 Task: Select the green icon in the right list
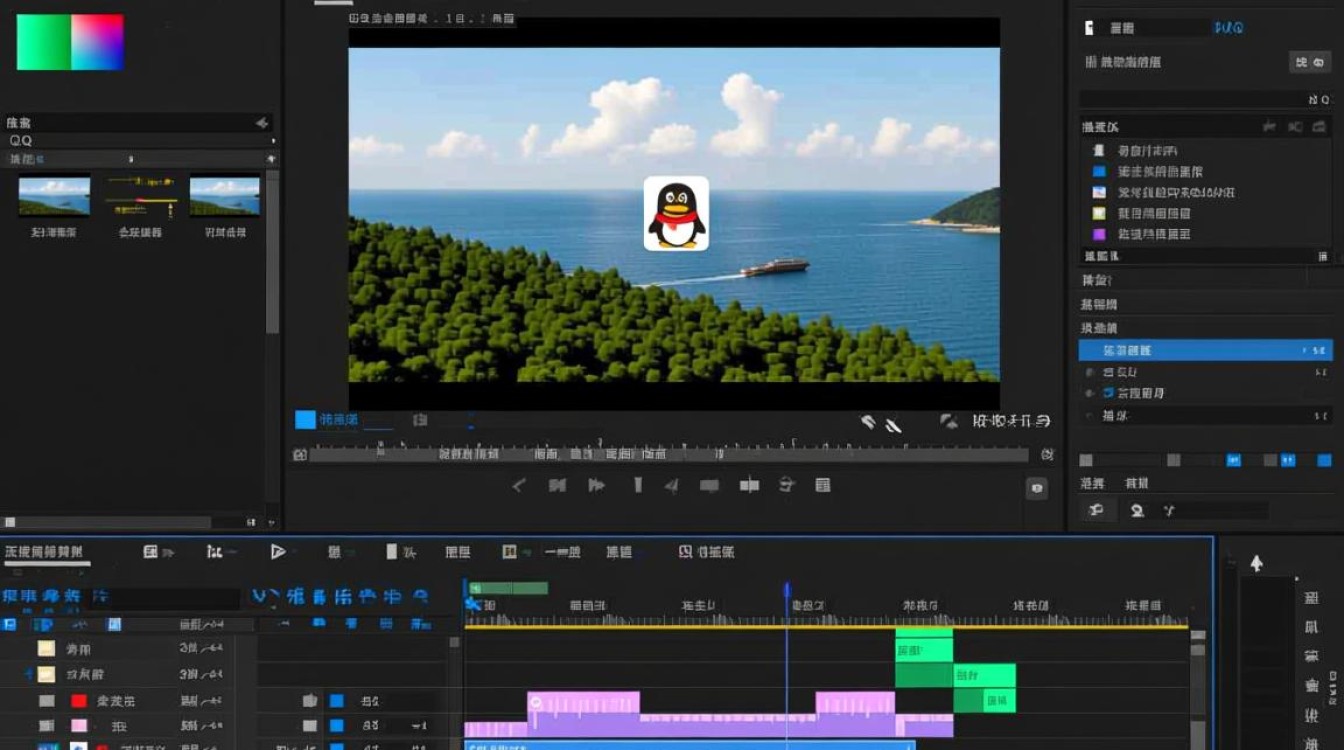click(1099, 213)
